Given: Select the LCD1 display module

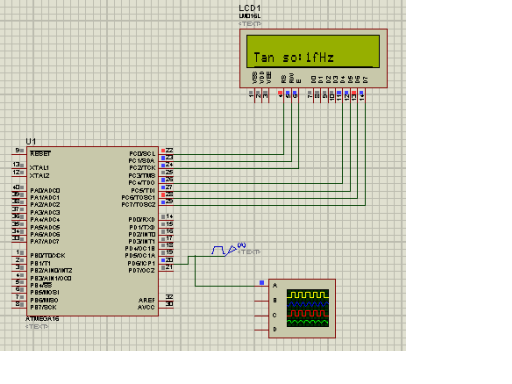Looking at the screenshot, I should [x=313, y=58].
